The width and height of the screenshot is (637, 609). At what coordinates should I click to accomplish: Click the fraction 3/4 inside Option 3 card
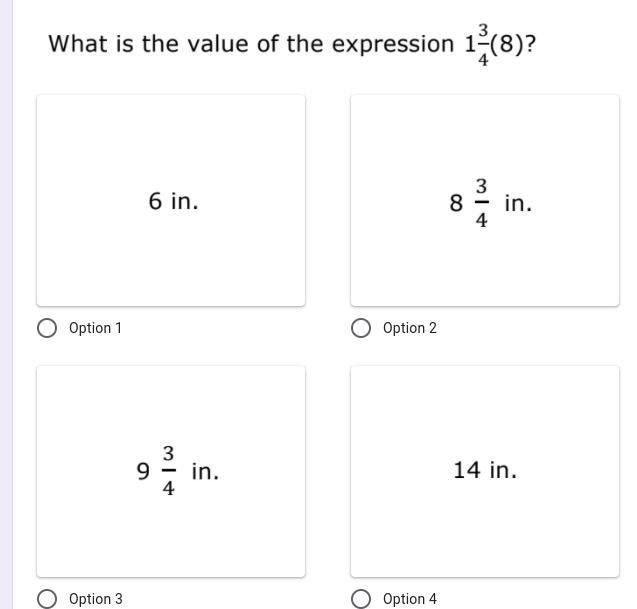tap(169, 471)
